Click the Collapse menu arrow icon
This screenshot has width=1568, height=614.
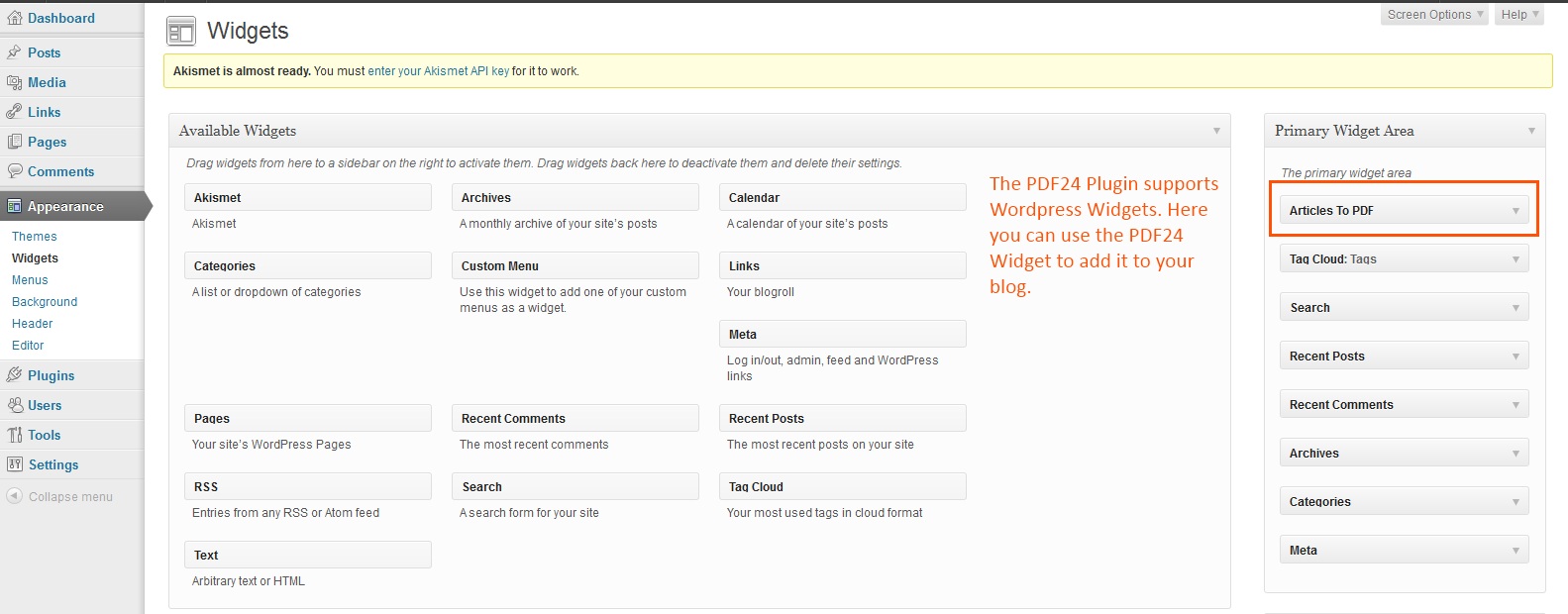[14, 496]
